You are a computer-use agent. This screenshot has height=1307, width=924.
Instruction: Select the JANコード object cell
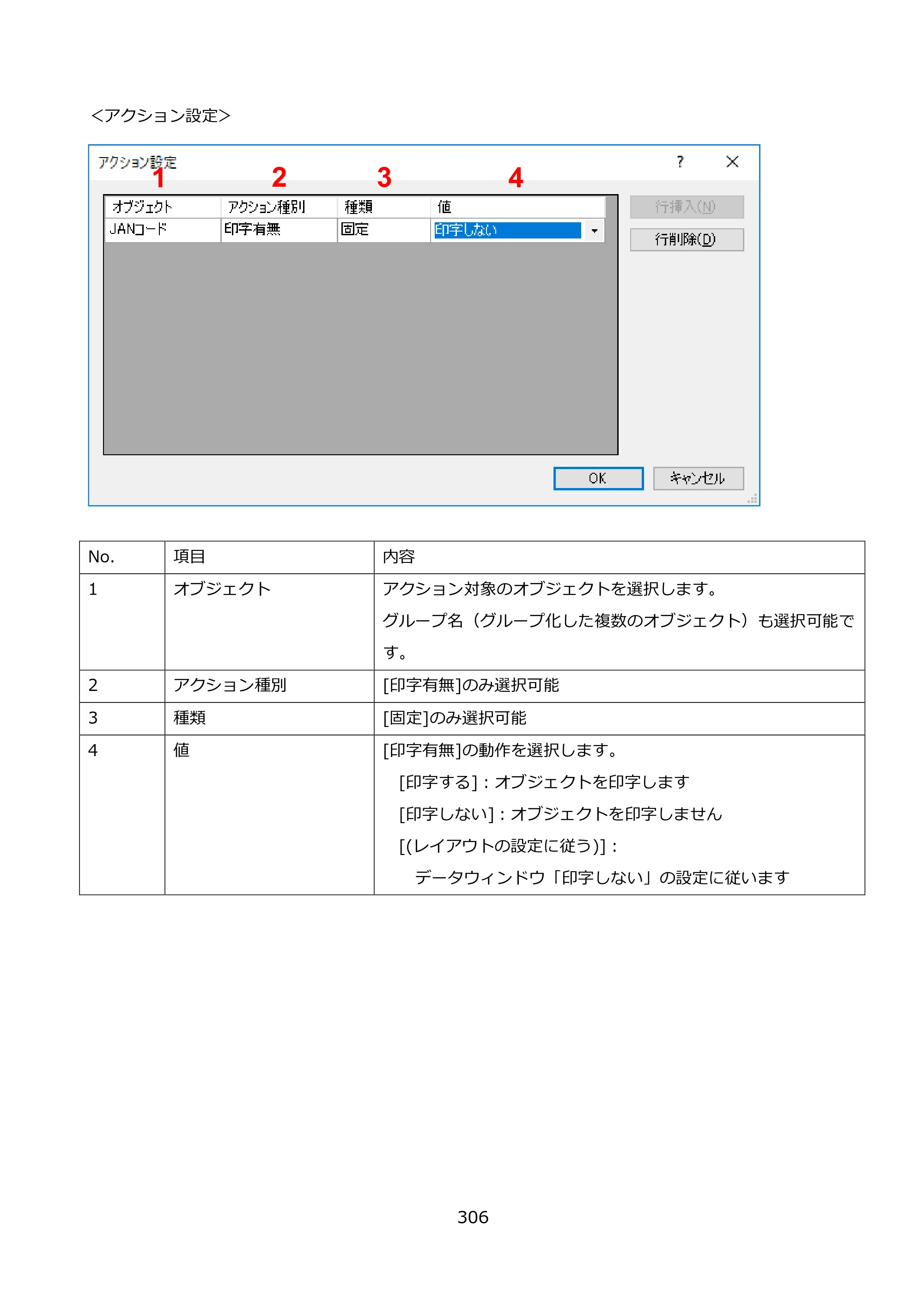tap(163, 230)
